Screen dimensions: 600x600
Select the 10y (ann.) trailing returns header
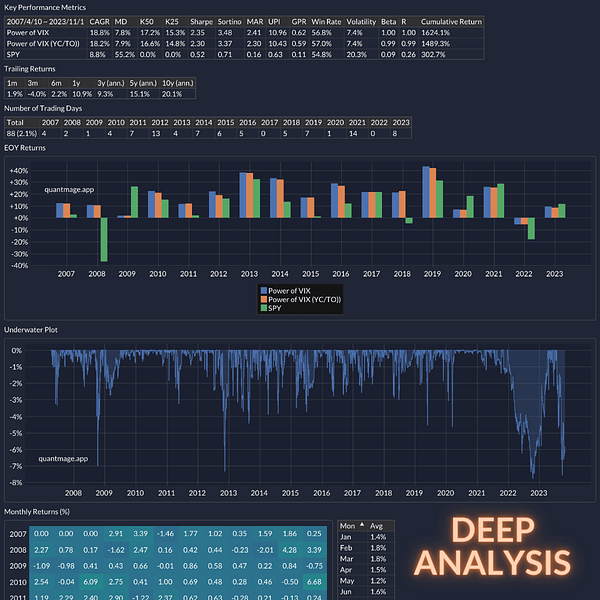178,83
